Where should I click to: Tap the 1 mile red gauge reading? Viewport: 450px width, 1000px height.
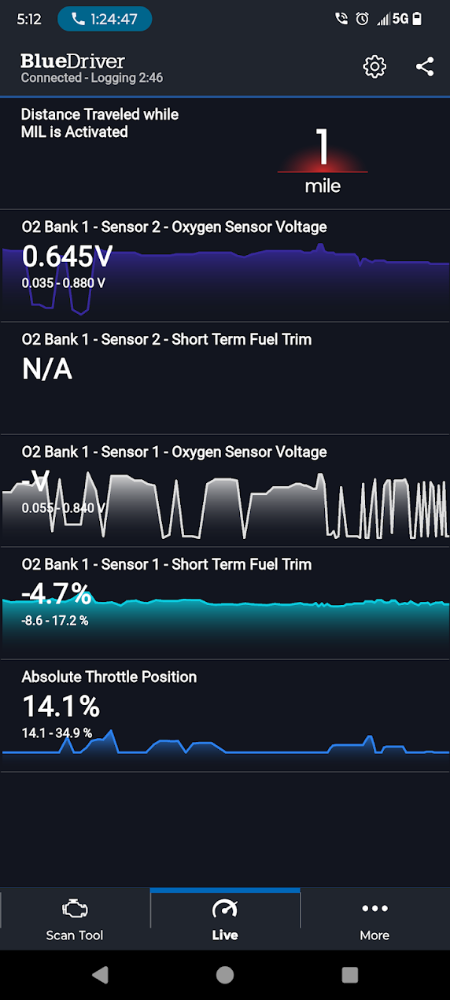pyautogui.click(x=323, y=160)
